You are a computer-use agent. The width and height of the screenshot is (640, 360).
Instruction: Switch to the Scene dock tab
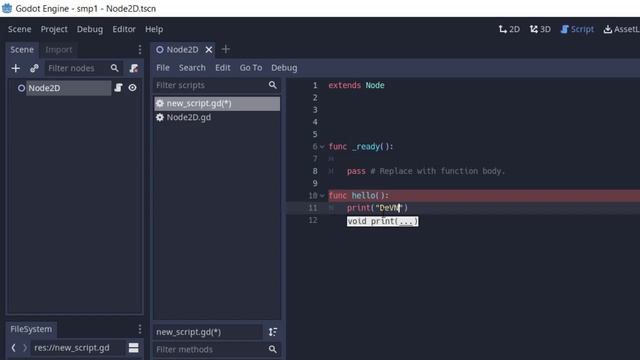(x=22, y=50)
